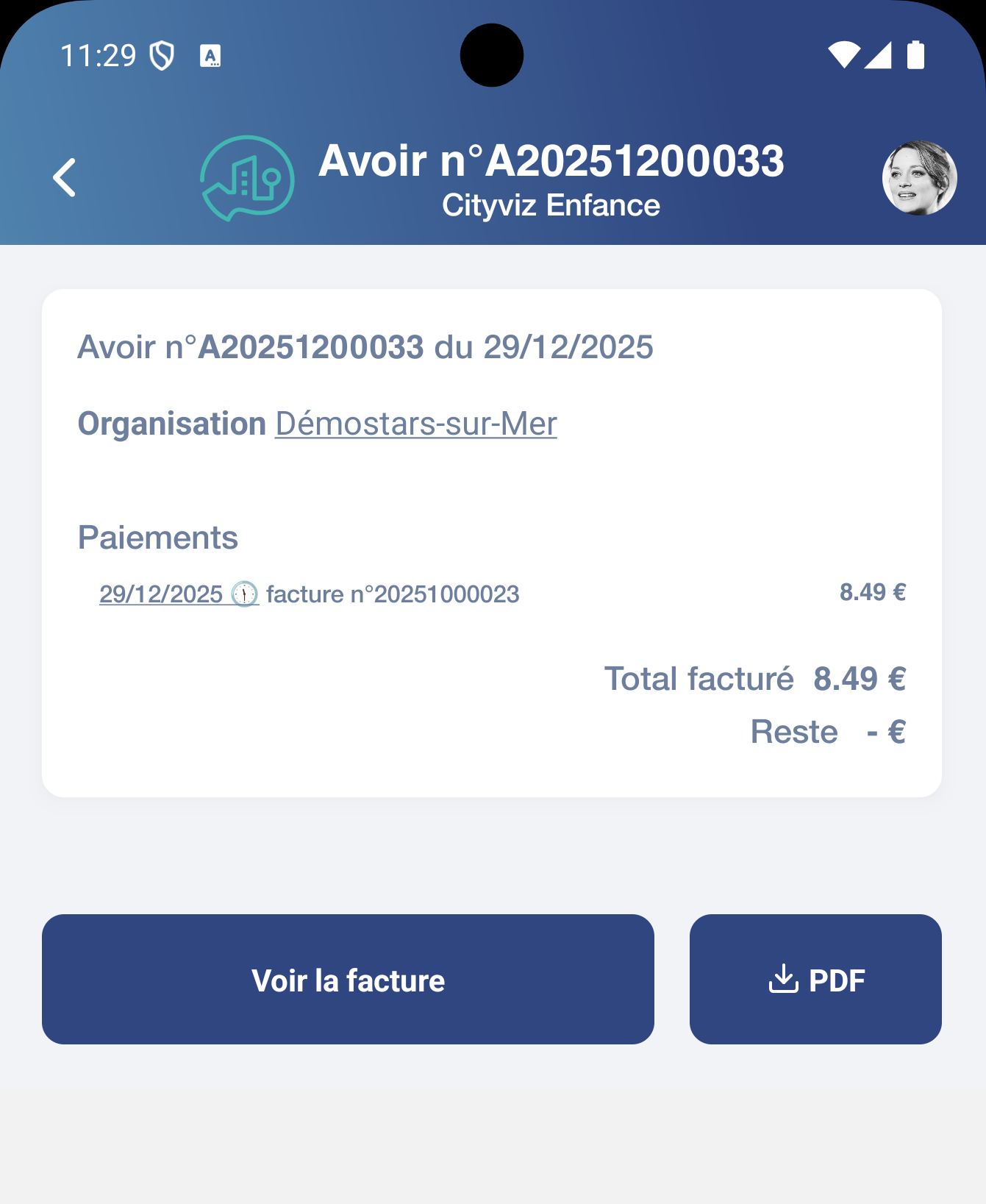Click the "Total facturé" amount line
The image size is (986, 1204).
click(754, 678)
